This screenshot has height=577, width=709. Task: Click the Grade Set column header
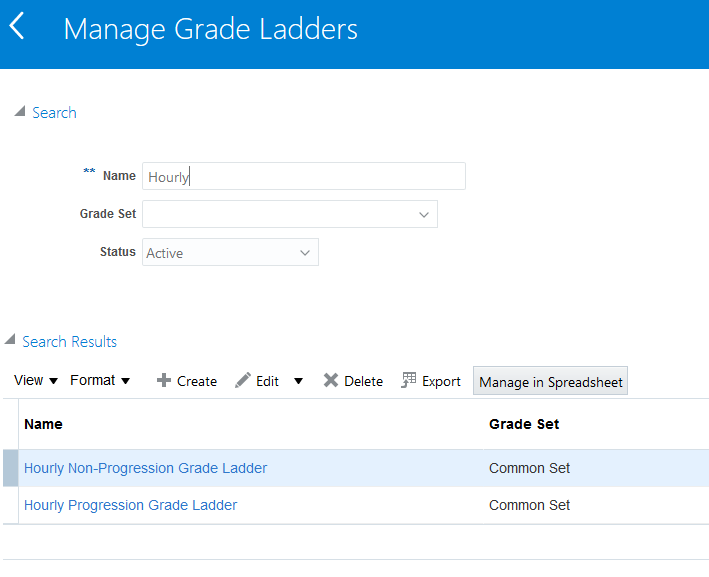524,424
